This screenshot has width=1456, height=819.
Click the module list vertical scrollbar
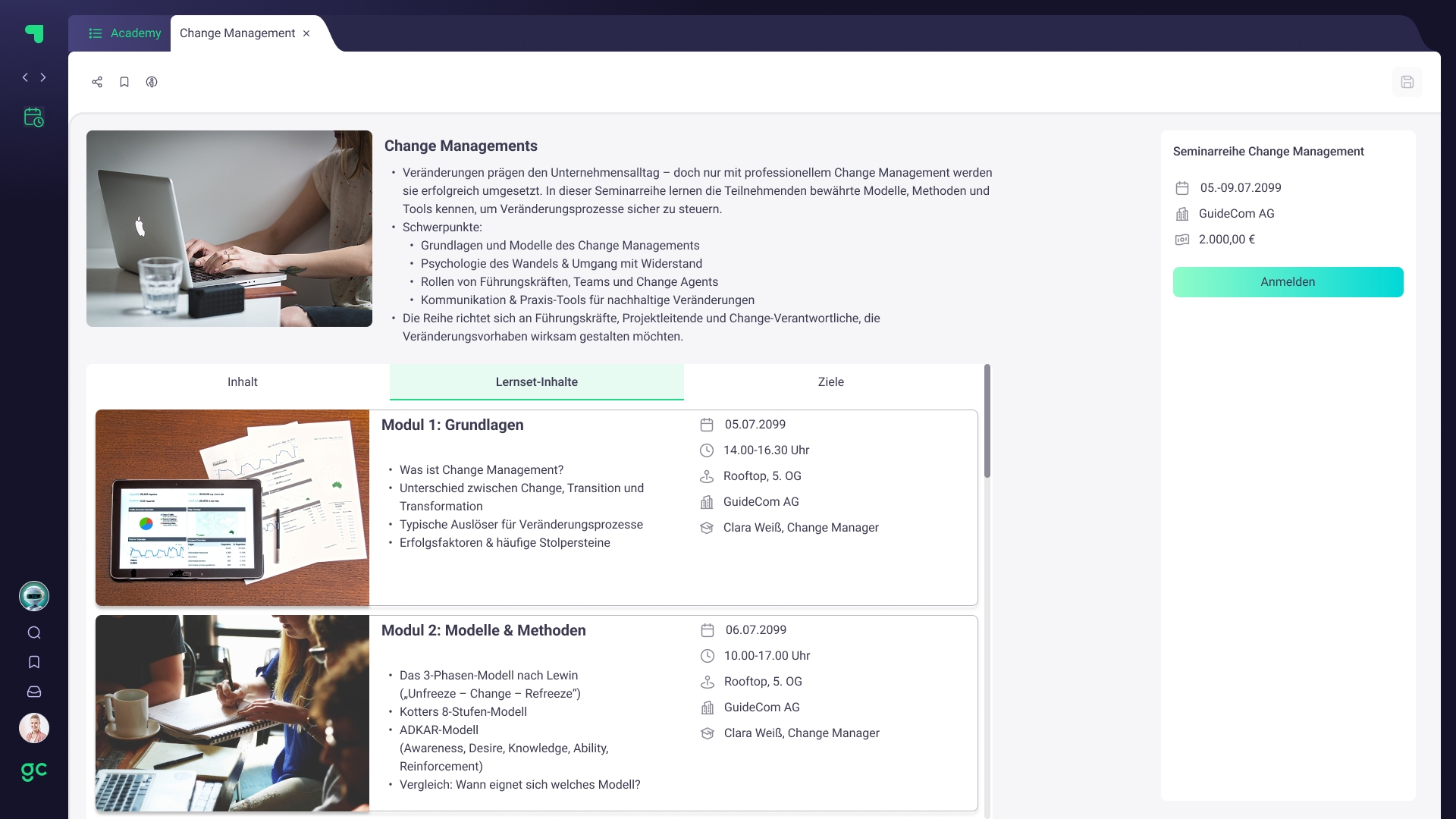(987, 422)
